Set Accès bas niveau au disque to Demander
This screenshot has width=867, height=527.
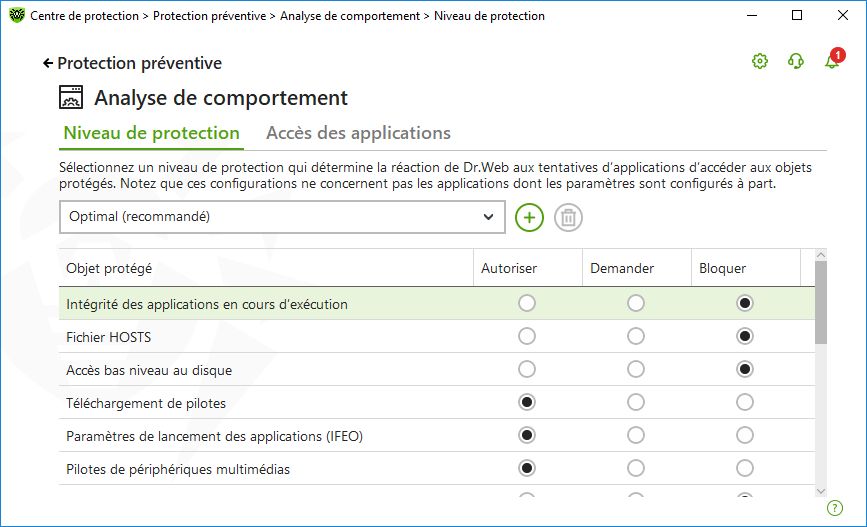click(x=635, y=369)
